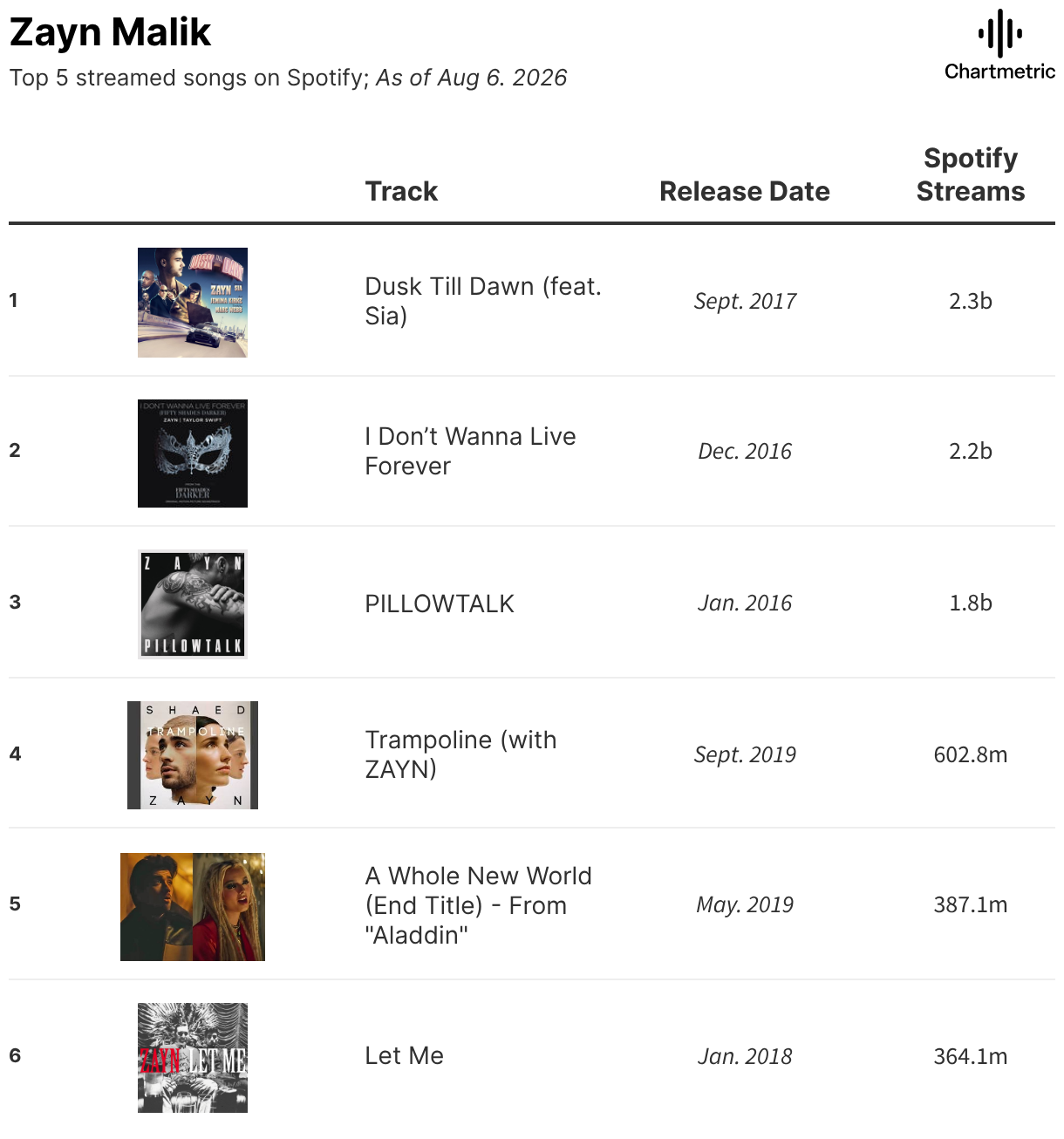Click the Zayn Malik heading
1064x1139 pixels.
point(110,33)
